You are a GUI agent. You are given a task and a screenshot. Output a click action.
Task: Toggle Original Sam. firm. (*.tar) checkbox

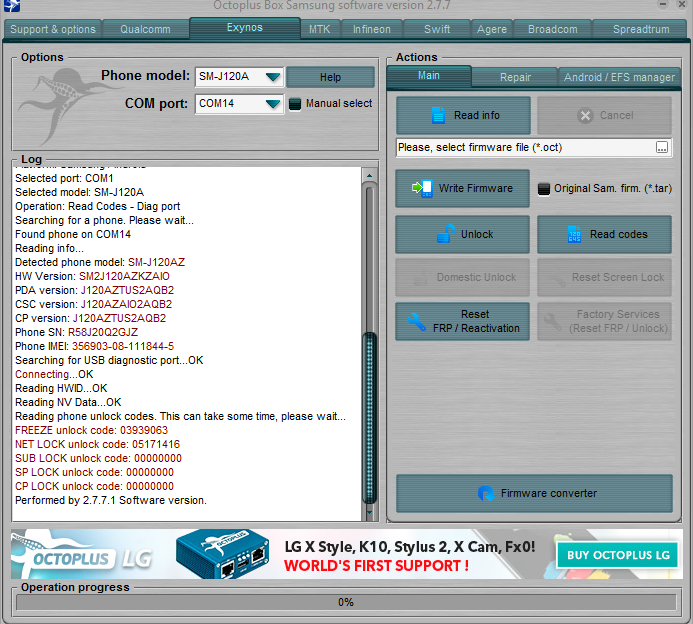[544, 189]
